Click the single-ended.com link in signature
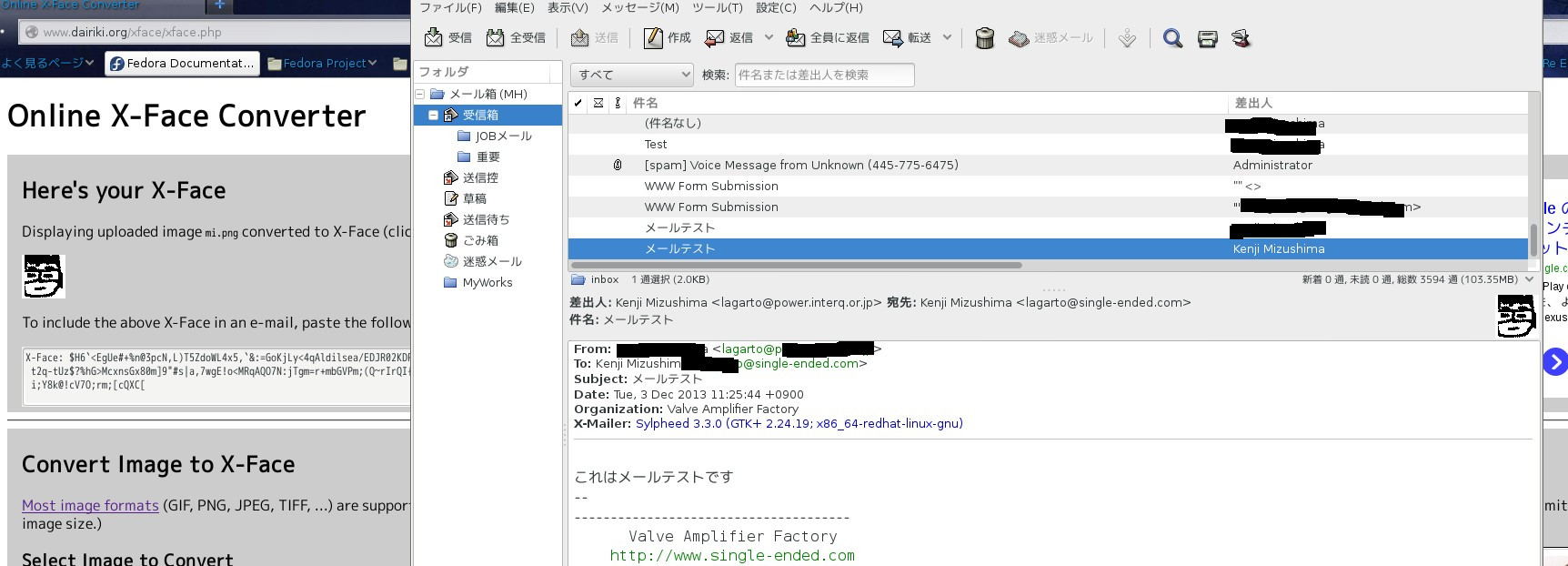Image resolution: width=1568 pixels, height=566 pixels. coord(731,555)
